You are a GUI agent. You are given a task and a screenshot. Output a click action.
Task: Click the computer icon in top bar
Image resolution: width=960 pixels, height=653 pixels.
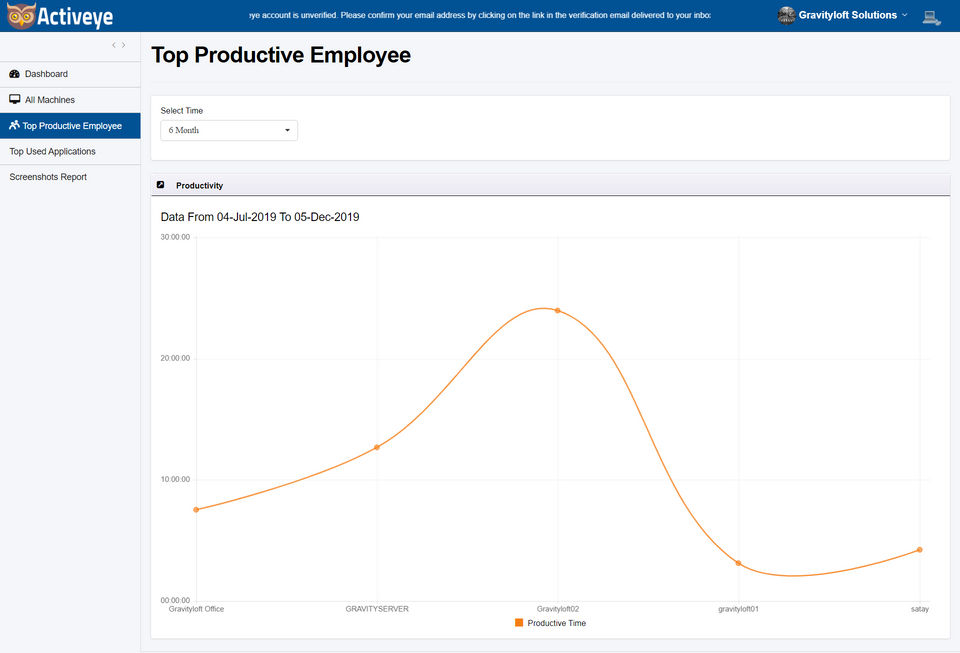point(931,16)
